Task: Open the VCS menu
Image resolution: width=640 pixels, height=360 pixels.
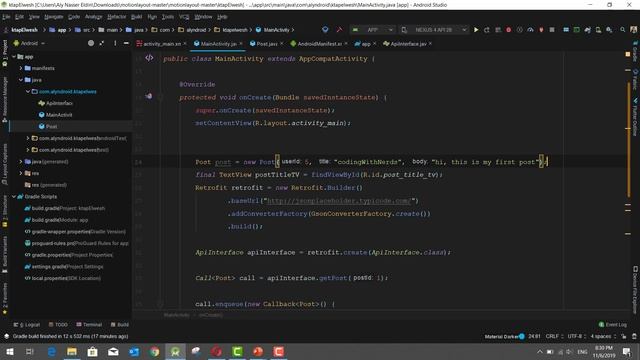Action: (x=184, y=17)
